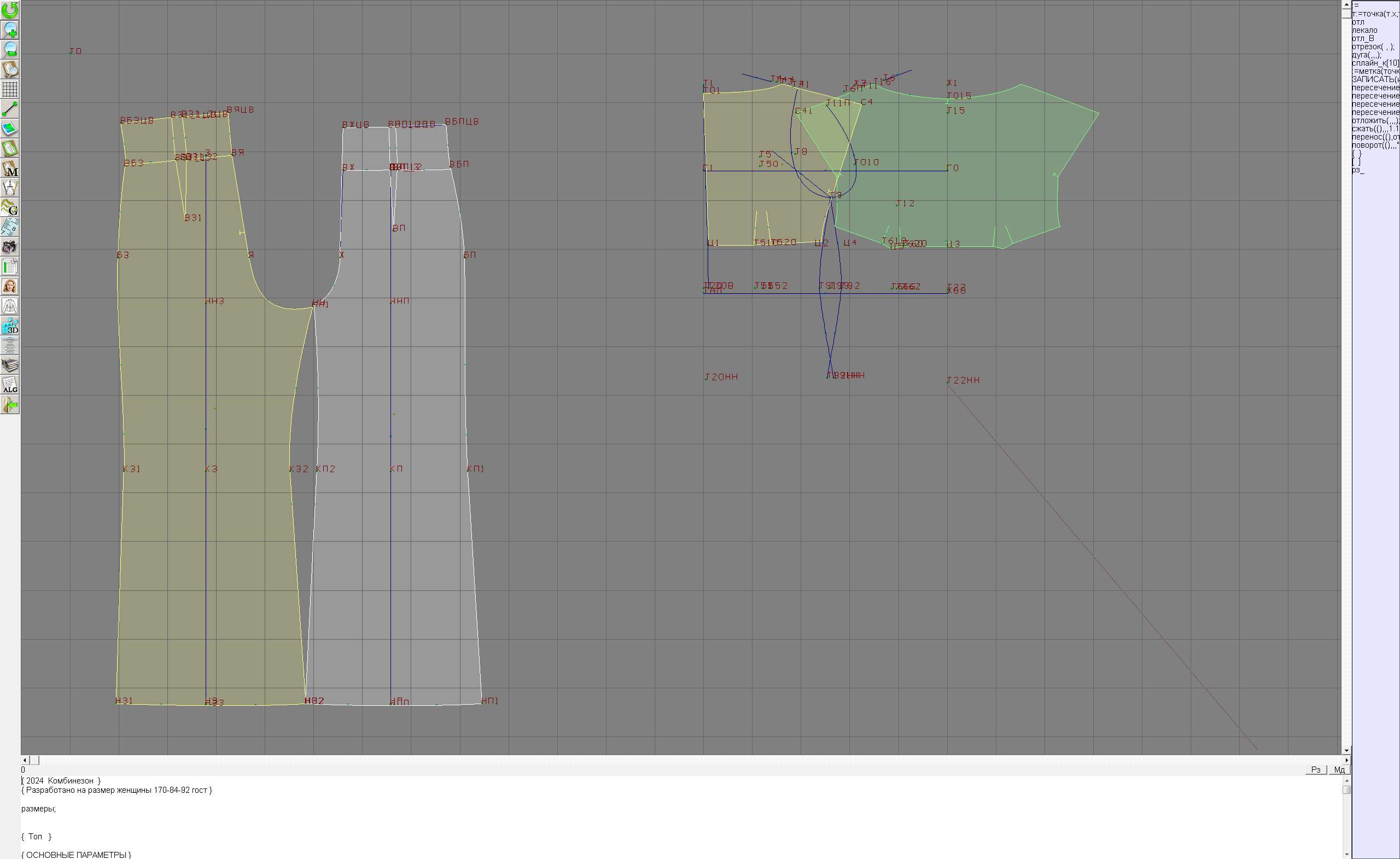Select the zoom in magnifier tool
The image size is (1400, 859).
click(10, 30)
